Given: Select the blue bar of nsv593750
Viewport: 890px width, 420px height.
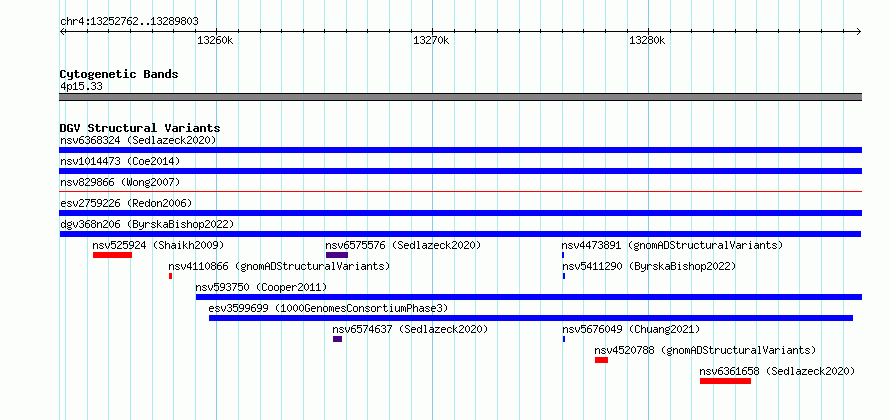Looking at the screenshot, I should pos(528,297).
